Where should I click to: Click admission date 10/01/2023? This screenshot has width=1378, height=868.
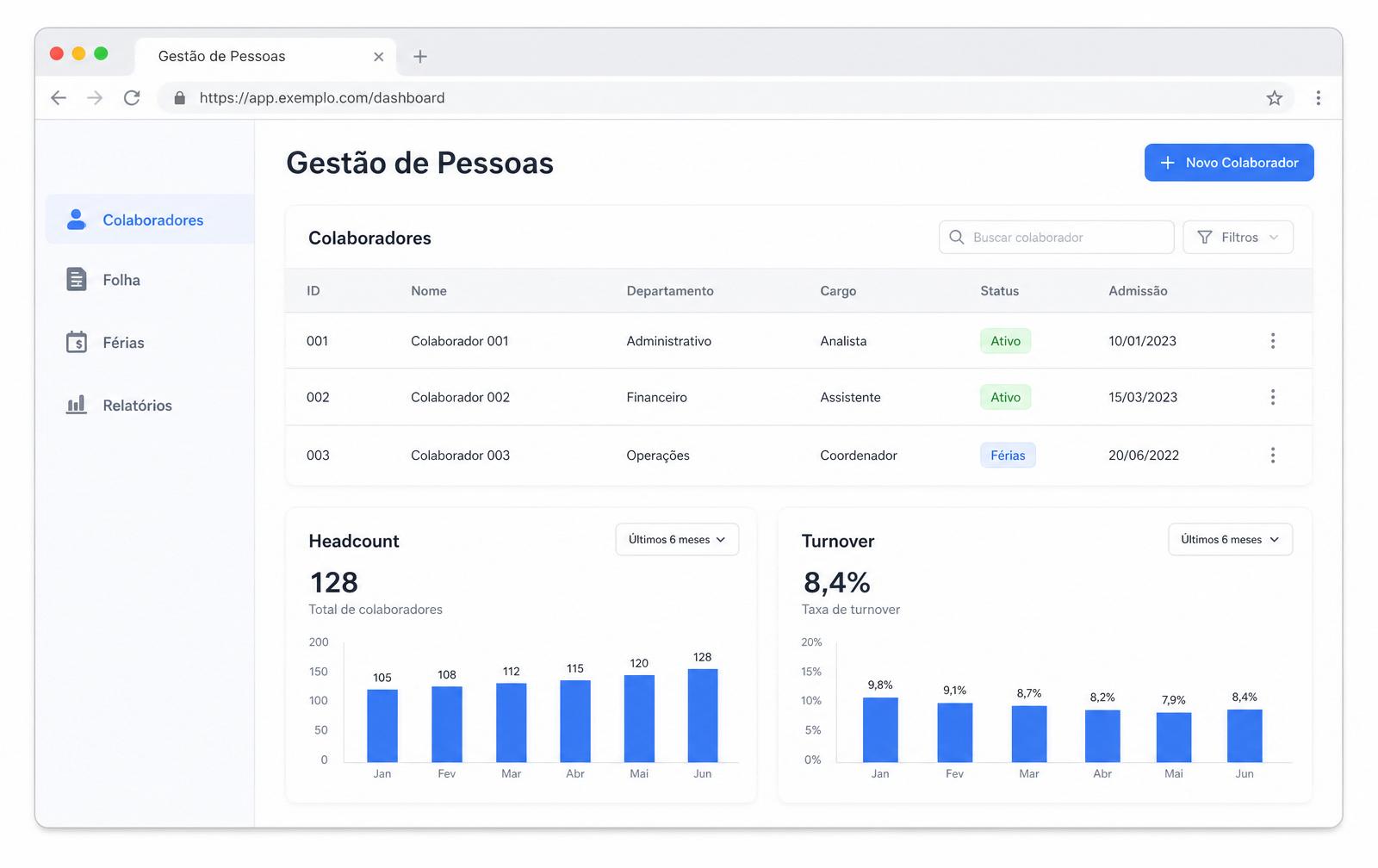(1142, 341)
